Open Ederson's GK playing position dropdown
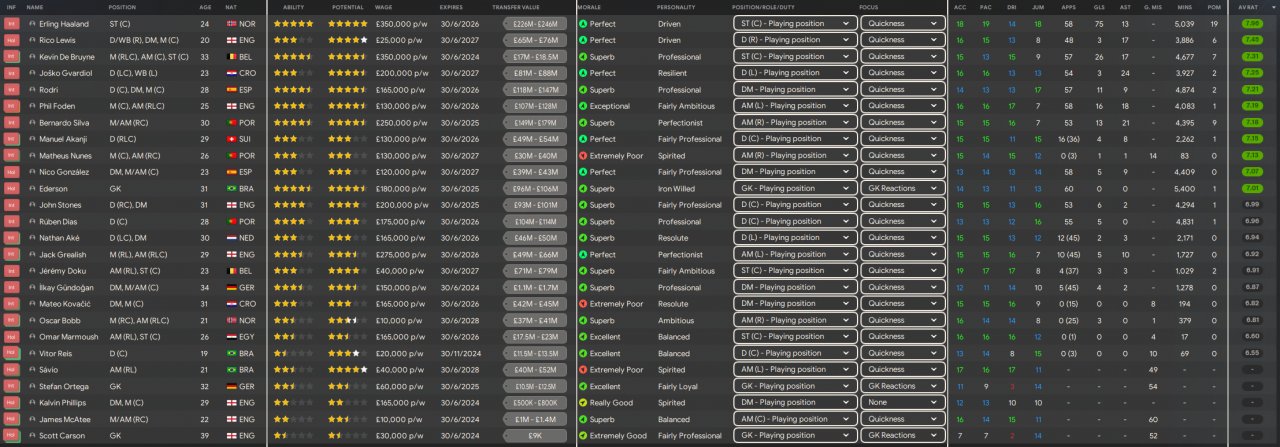Image resolution: width=1280 pixels, height=447 pixels. click(794, 188)
